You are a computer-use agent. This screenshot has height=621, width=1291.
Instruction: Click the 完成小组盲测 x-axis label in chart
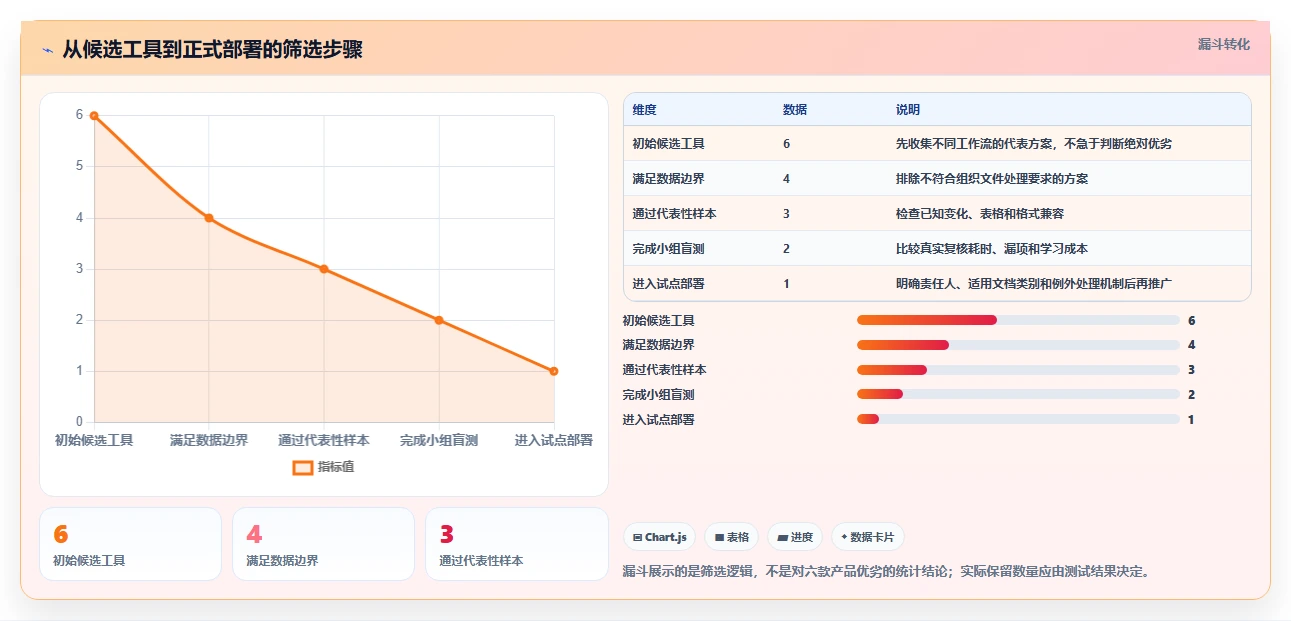439,440
